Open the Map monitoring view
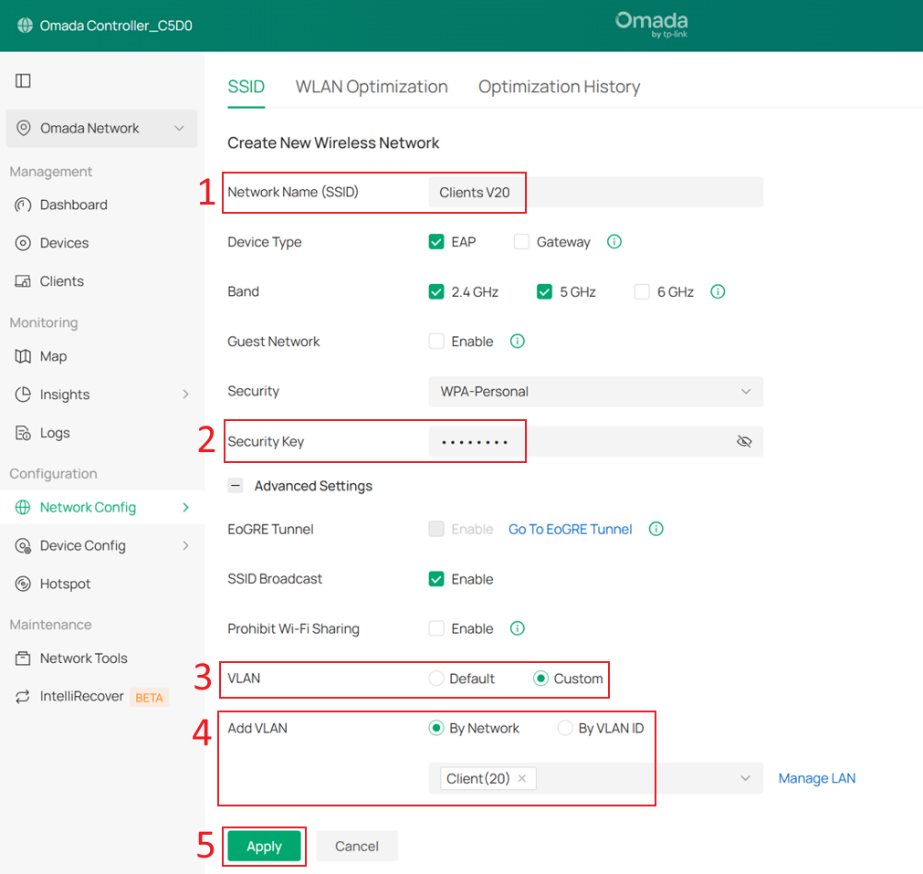Screen dimensions: 923x874 point(55,356)
